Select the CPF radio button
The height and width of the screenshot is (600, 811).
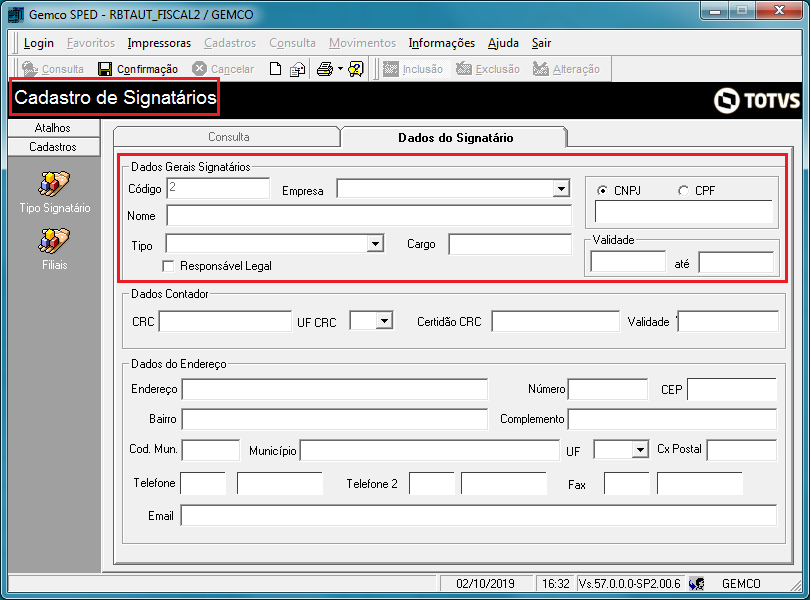tap(683, 191)
